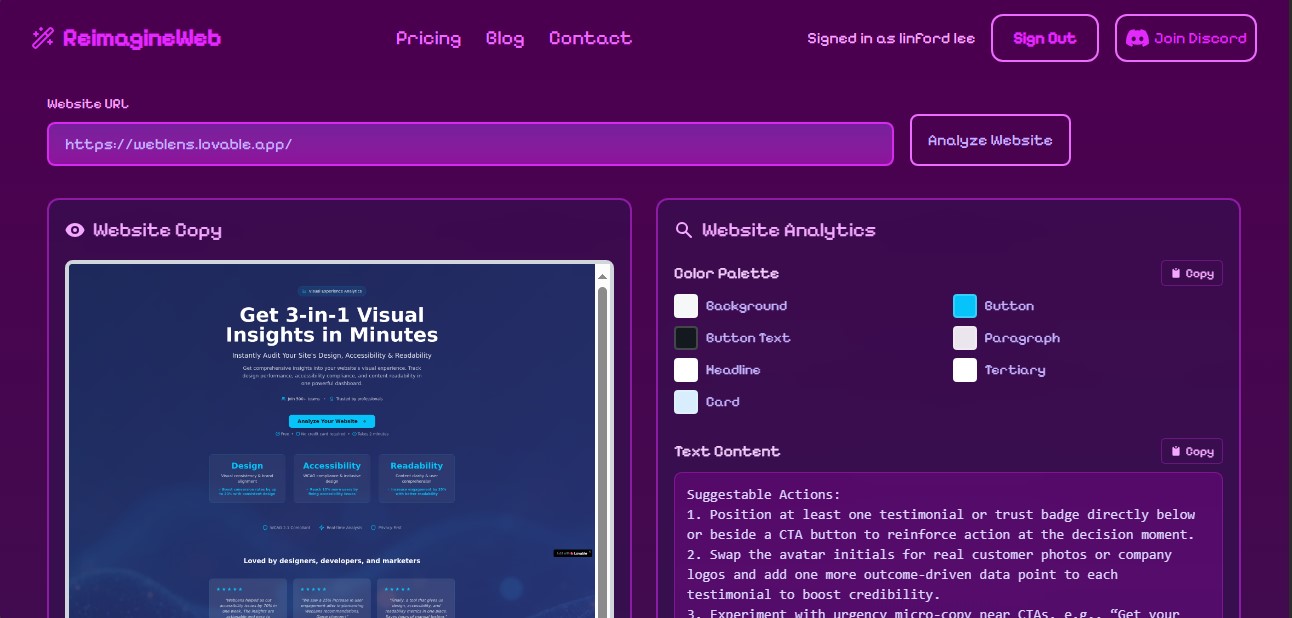Open the Contact page

point(590,38)
